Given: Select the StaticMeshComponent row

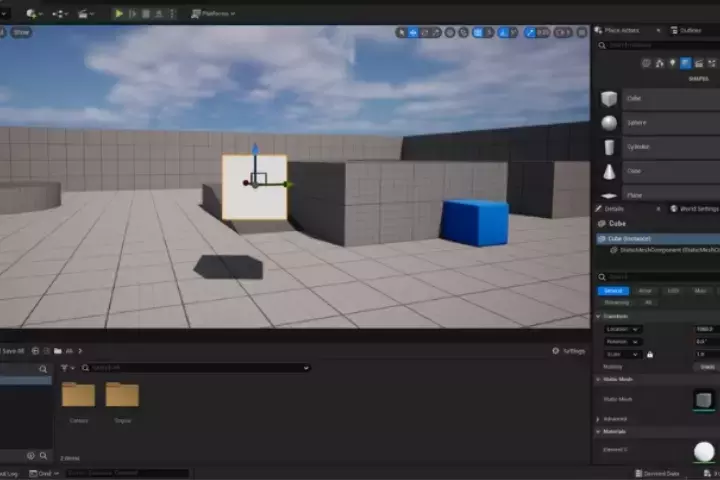Looking at the screenshot, I should (x=664, y=250).
